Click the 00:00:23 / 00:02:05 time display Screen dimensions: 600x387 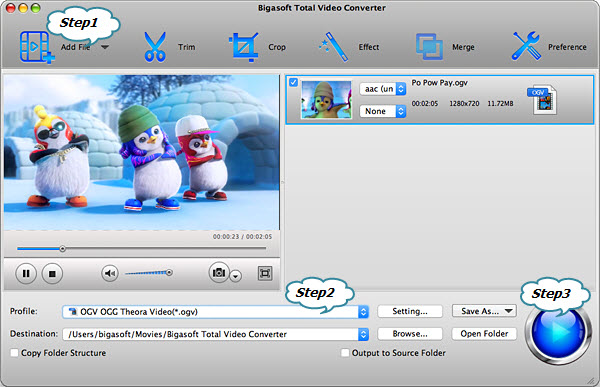coord(242,237)
